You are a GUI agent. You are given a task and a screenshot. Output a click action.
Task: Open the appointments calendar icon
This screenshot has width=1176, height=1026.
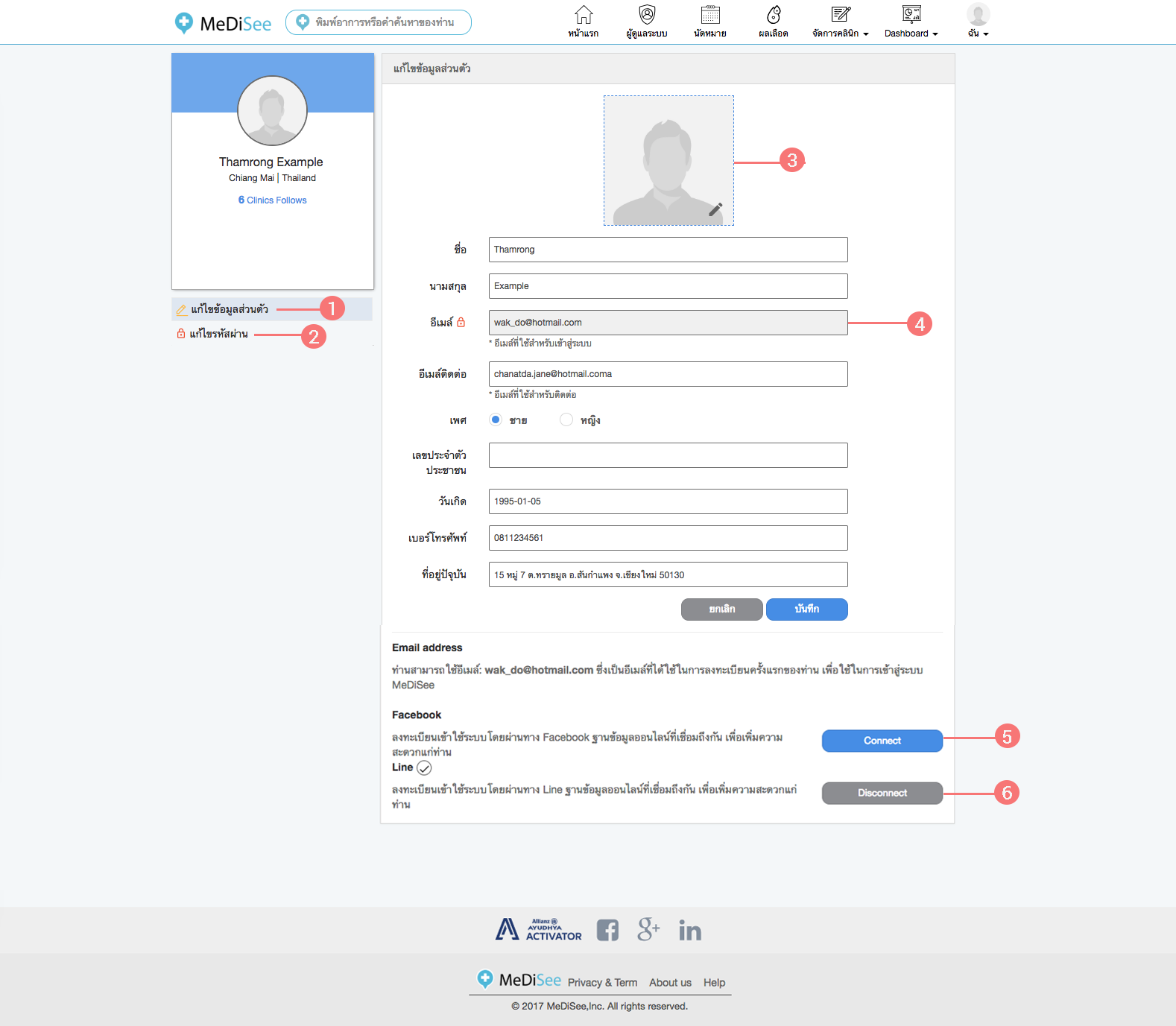pos(710,16)
